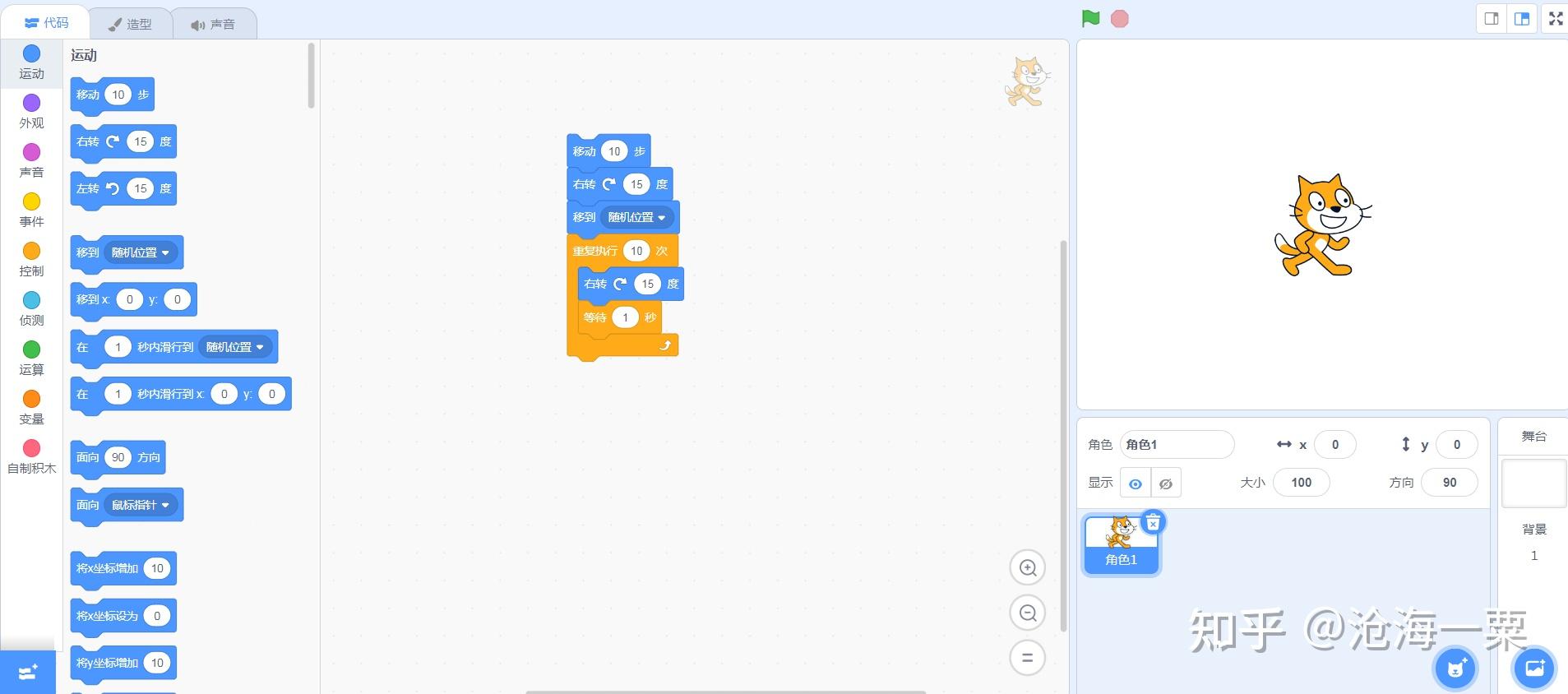Screen dimensions: 1568x694
Task: Select the 角色1 sprite thumbnail
Action: (x=1121, y=544)
